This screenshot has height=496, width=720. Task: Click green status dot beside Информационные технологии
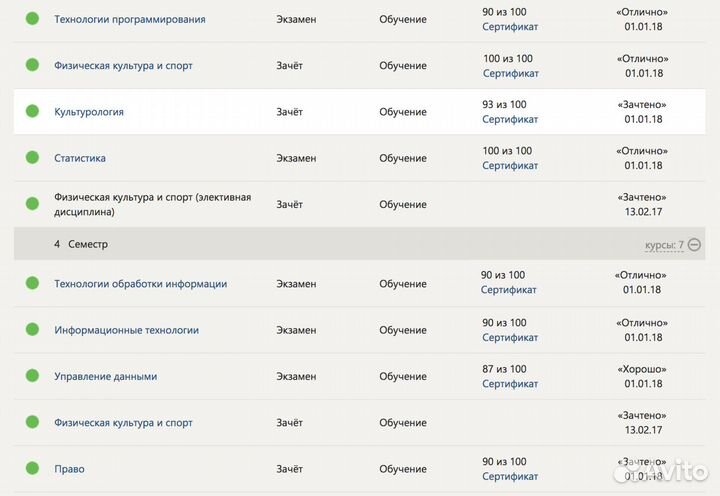tap(32, 330)
